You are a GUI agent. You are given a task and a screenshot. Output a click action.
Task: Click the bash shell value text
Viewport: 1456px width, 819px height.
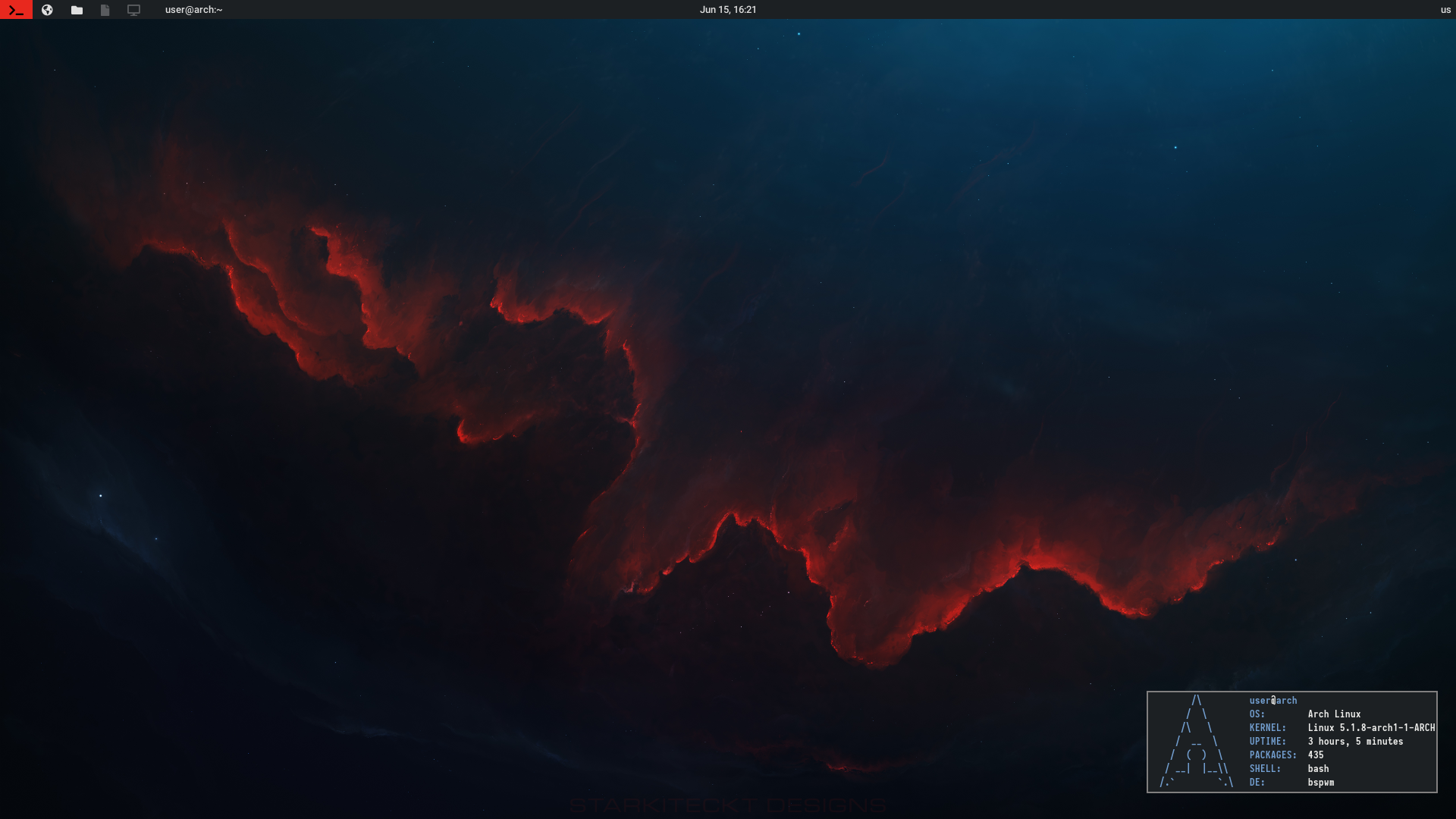(1317, 769)
